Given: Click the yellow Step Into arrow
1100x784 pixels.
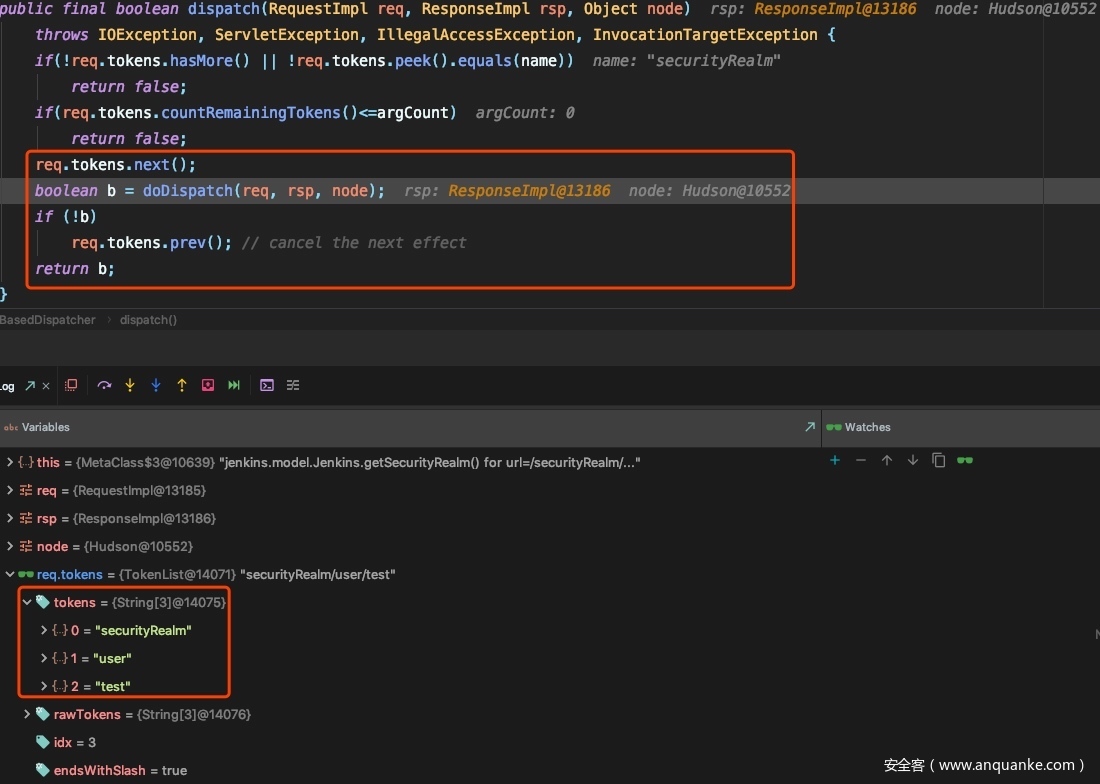Looking at the screenshot, I should coord(130,385).
